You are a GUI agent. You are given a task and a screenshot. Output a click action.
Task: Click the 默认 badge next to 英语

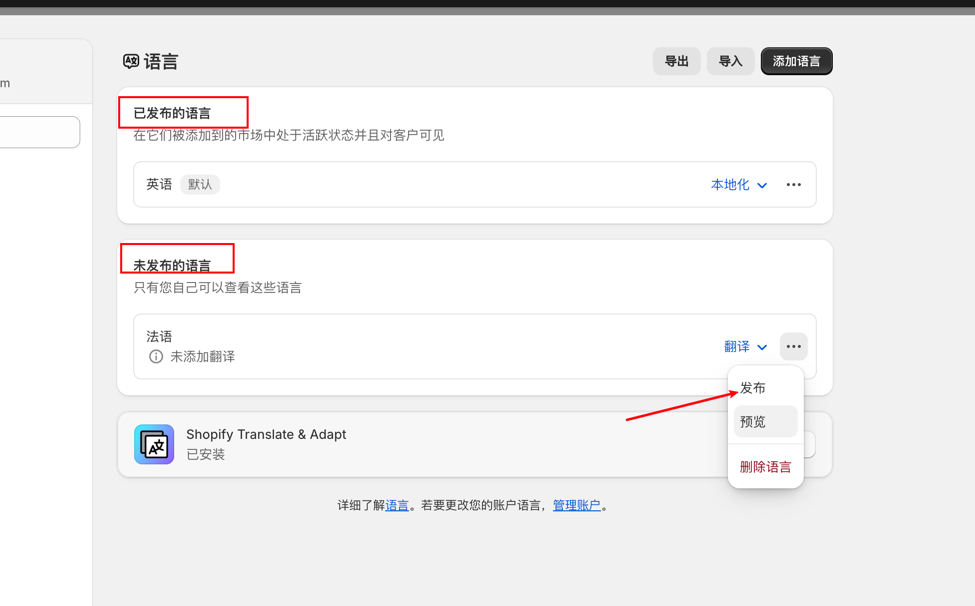(200, 185)
